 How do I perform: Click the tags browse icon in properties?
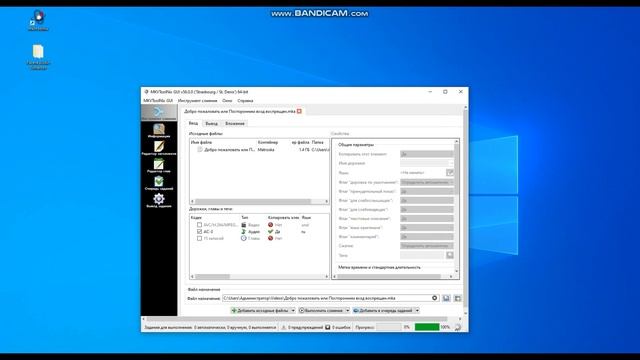pos(449,255)
